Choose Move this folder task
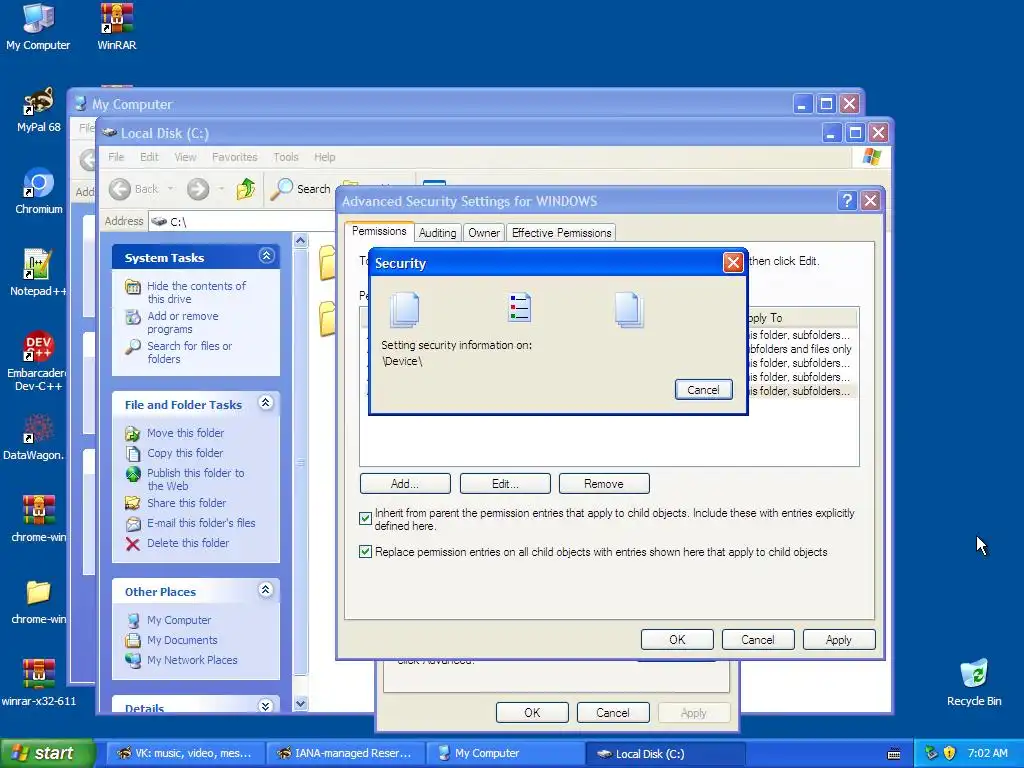The image size is (1024, 768). tap(185, 433)
